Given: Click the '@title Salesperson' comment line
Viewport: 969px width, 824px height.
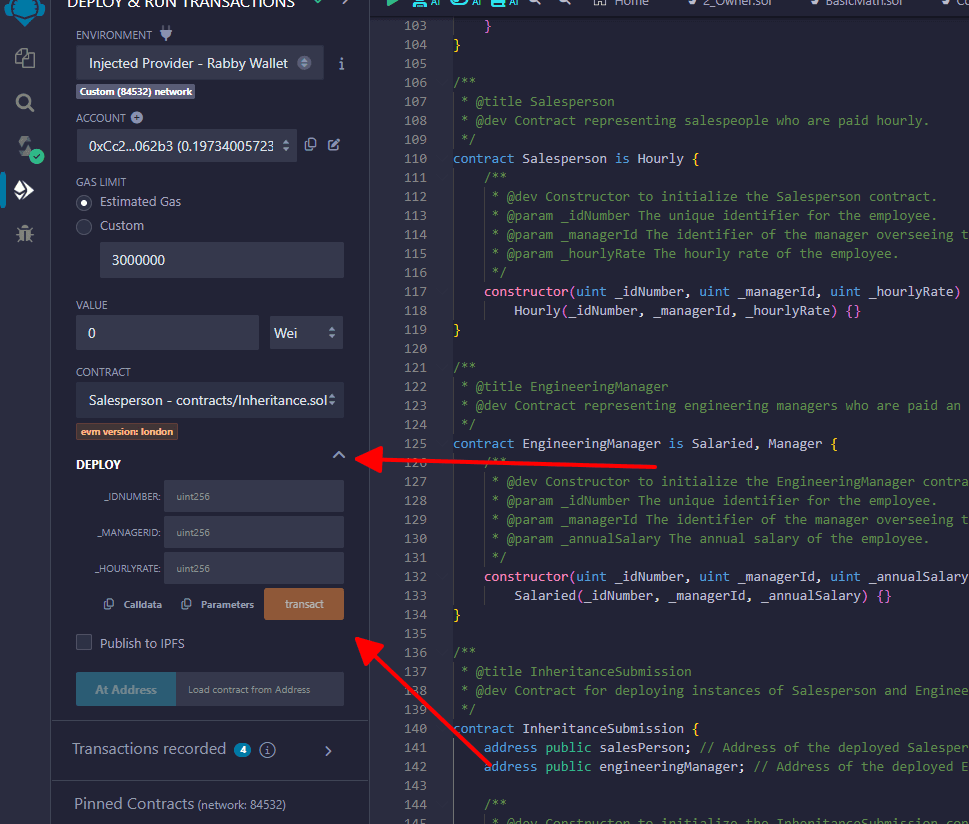Looking at the screenshot, I should (x=538, y=102).
